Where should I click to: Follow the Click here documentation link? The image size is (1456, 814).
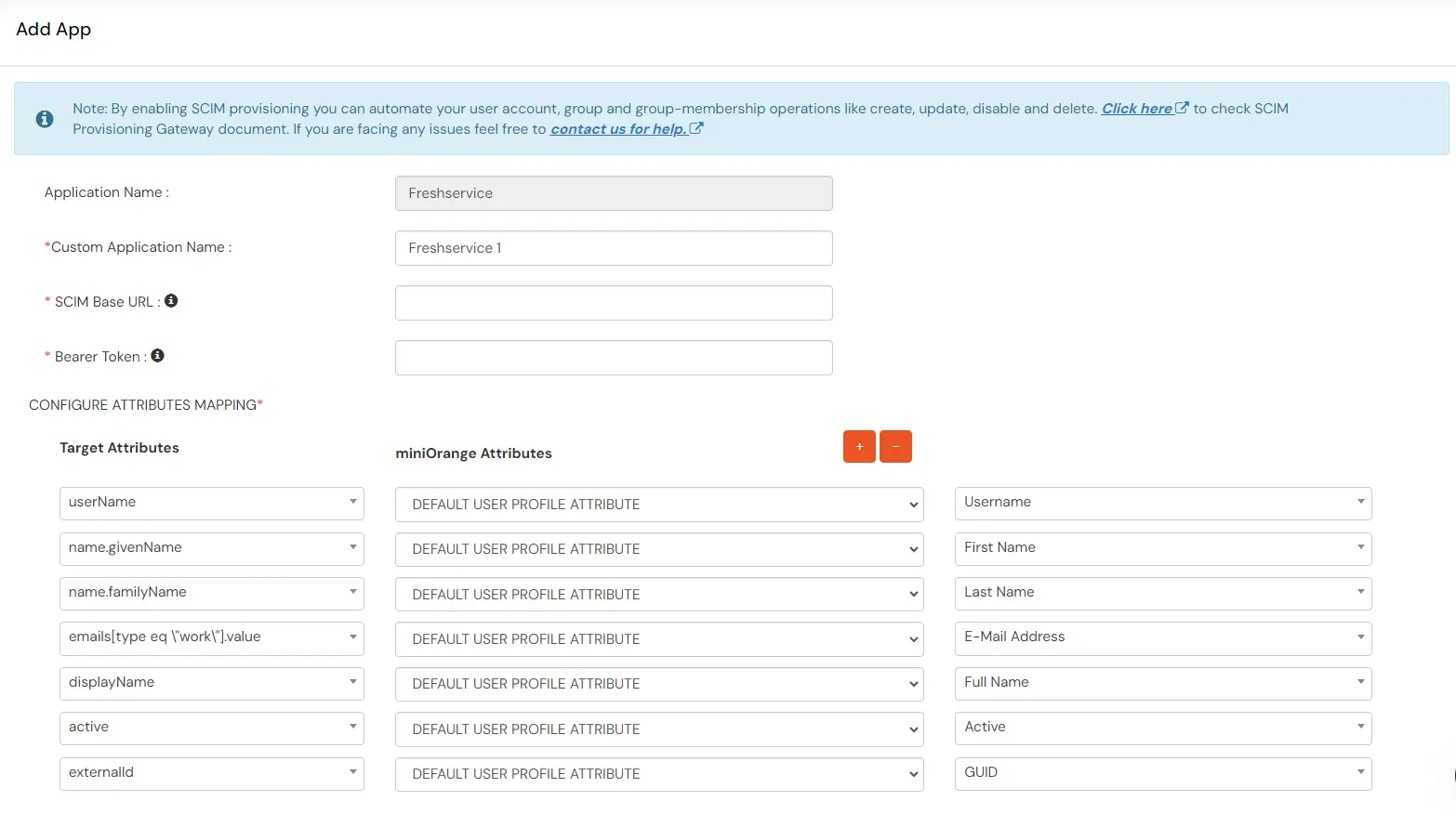1136,108
